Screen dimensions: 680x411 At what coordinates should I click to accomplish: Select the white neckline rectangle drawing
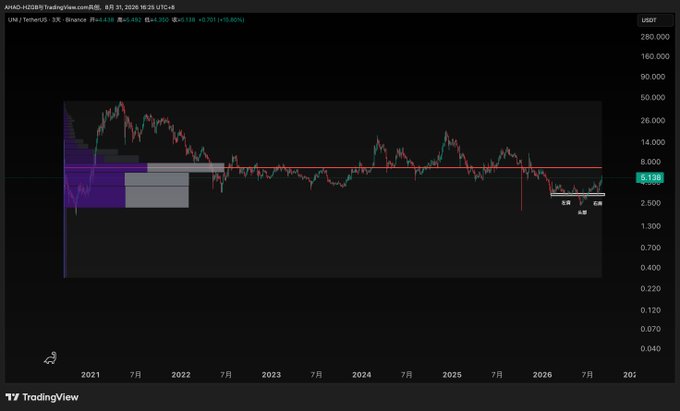tap(577, 195)
